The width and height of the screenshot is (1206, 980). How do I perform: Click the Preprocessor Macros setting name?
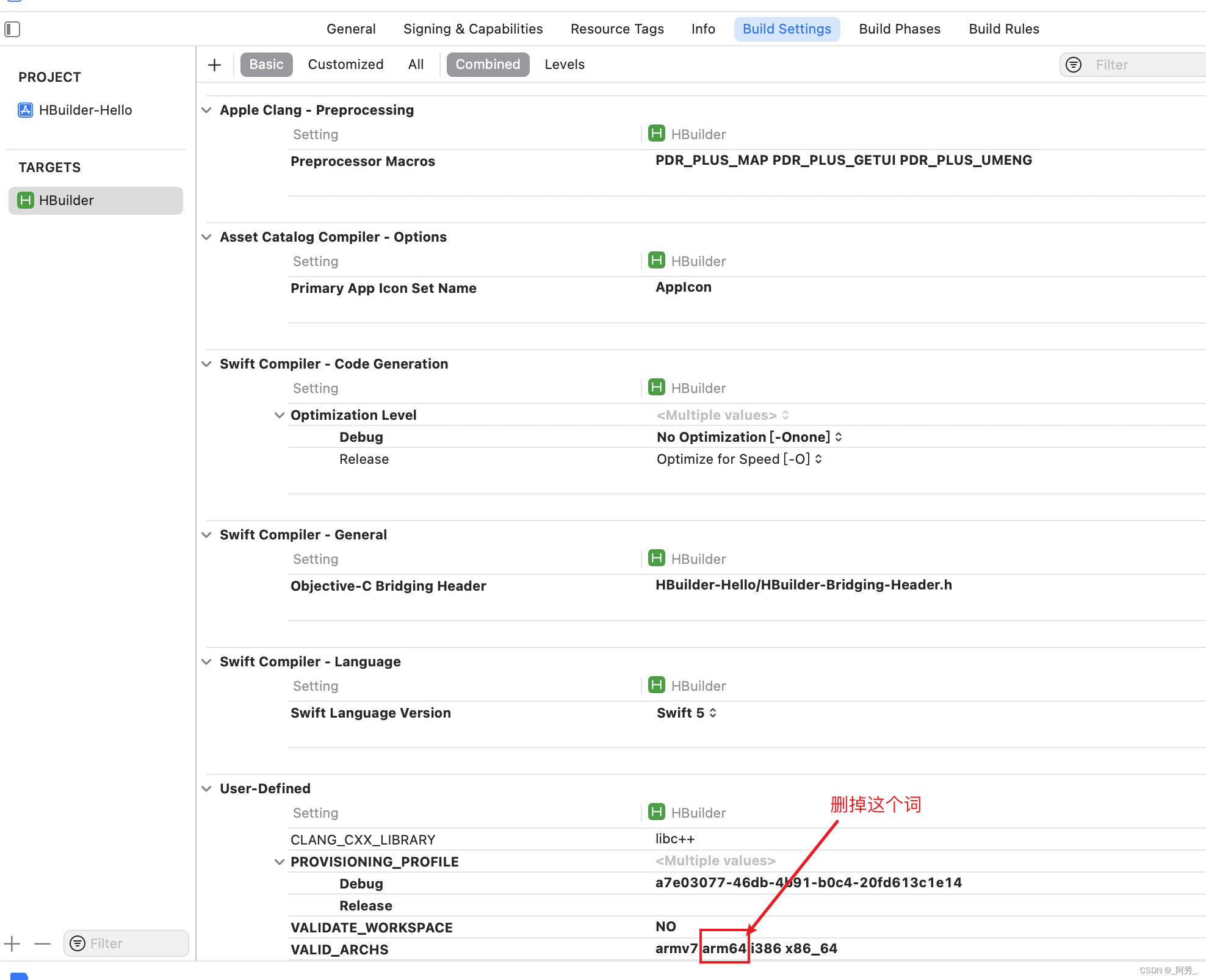pos(363,161)
